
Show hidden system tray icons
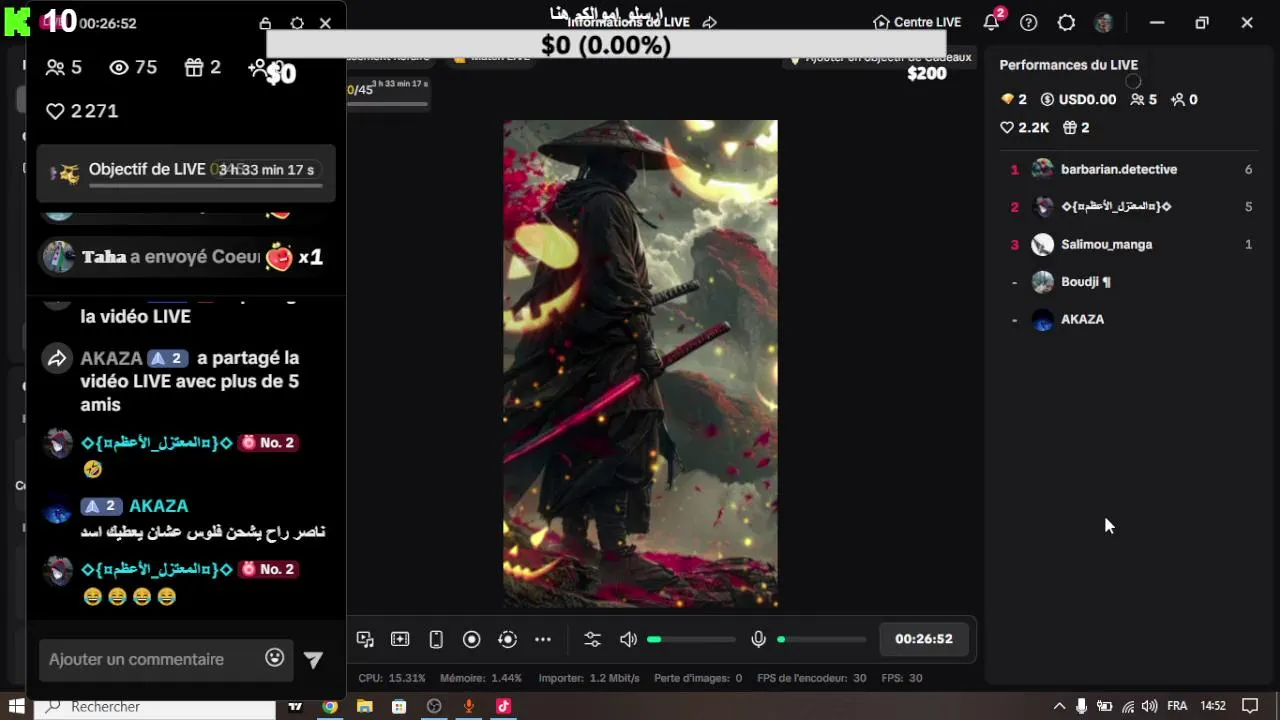point(1059,706)
